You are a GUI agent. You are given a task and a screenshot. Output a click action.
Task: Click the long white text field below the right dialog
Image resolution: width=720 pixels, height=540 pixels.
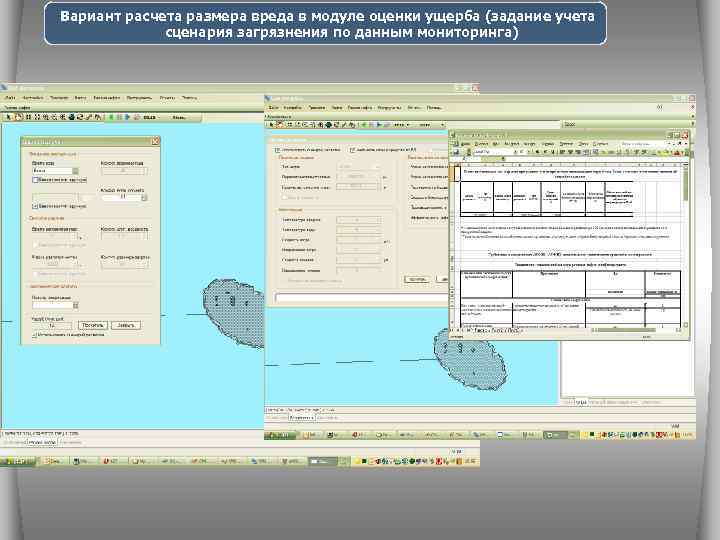362,298
